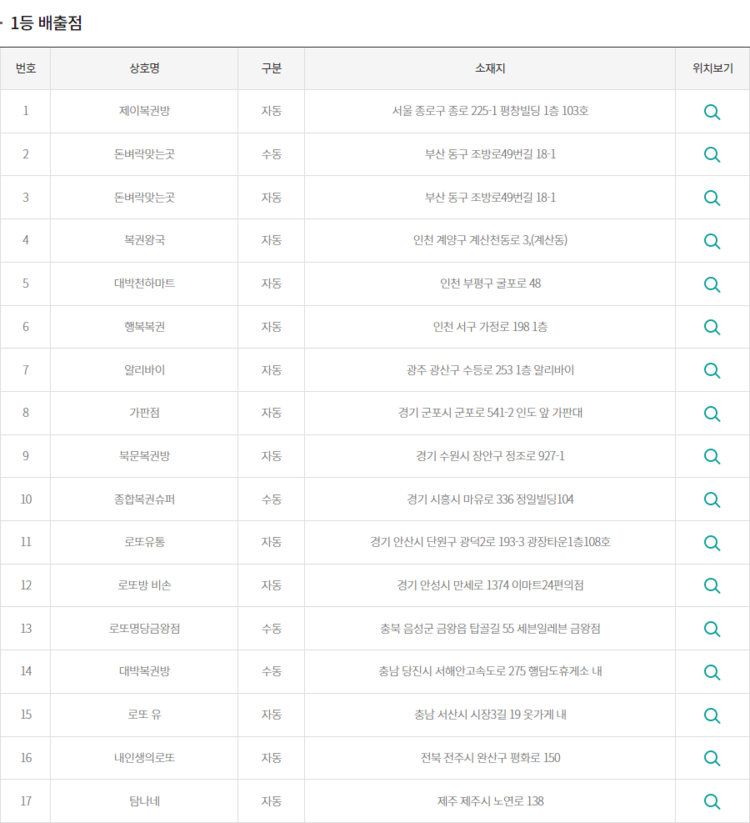Select store name 로또 유
750x823 pixels.
(x=144, y=714)
